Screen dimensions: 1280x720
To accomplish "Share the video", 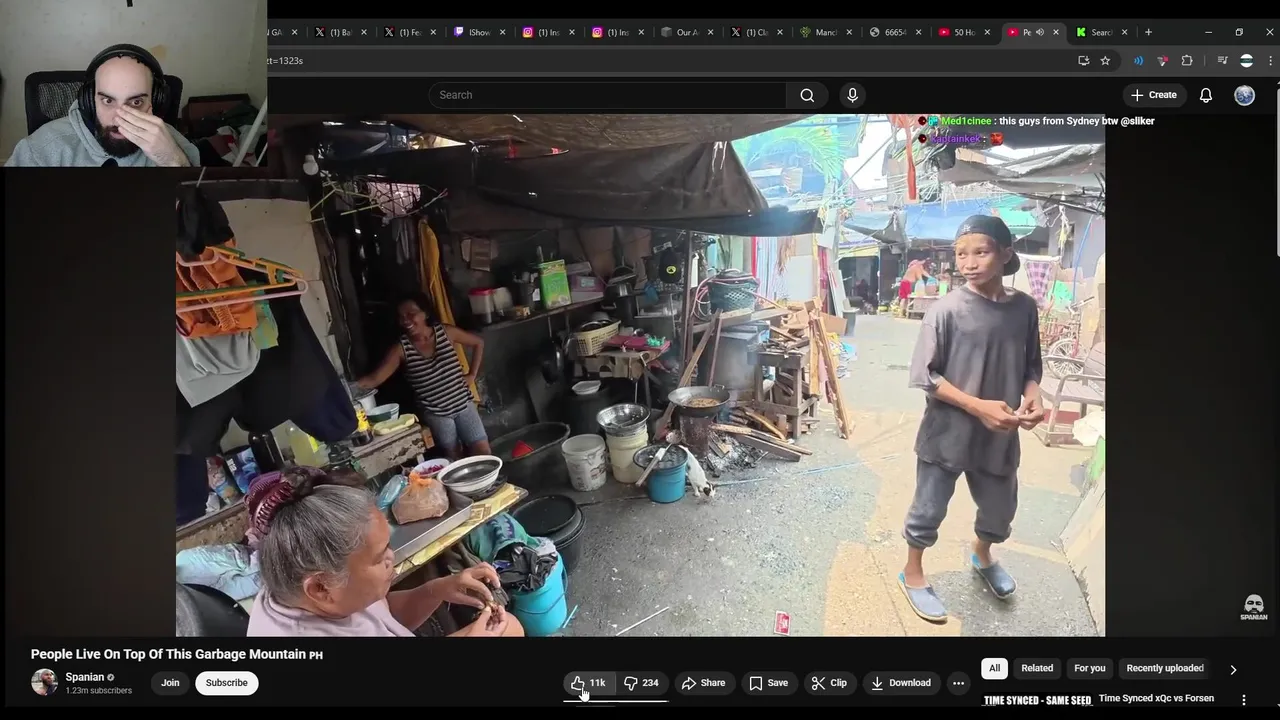I will coord(703,683).
